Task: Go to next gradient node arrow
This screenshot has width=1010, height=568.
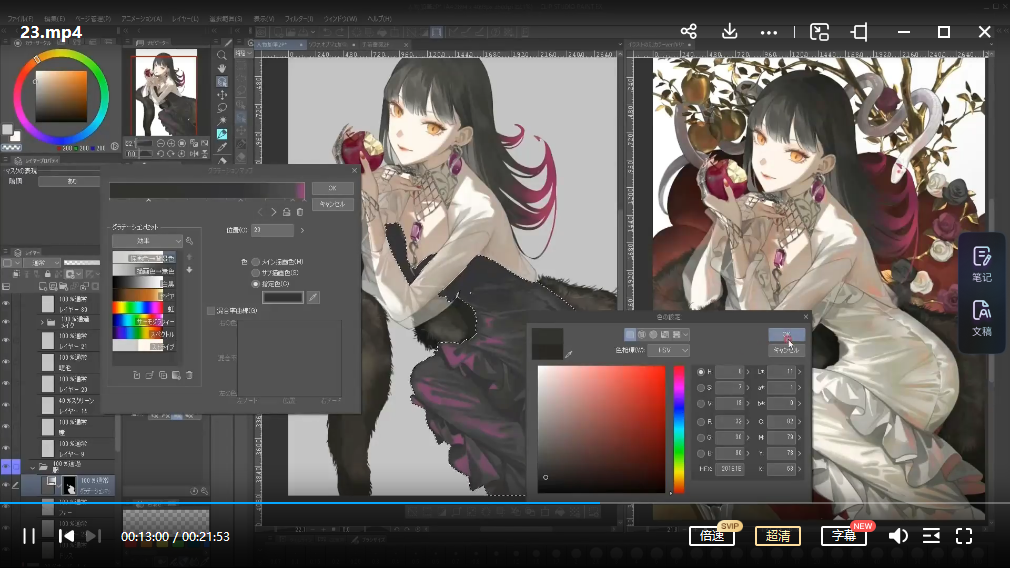Action: (x=274, y=212)
